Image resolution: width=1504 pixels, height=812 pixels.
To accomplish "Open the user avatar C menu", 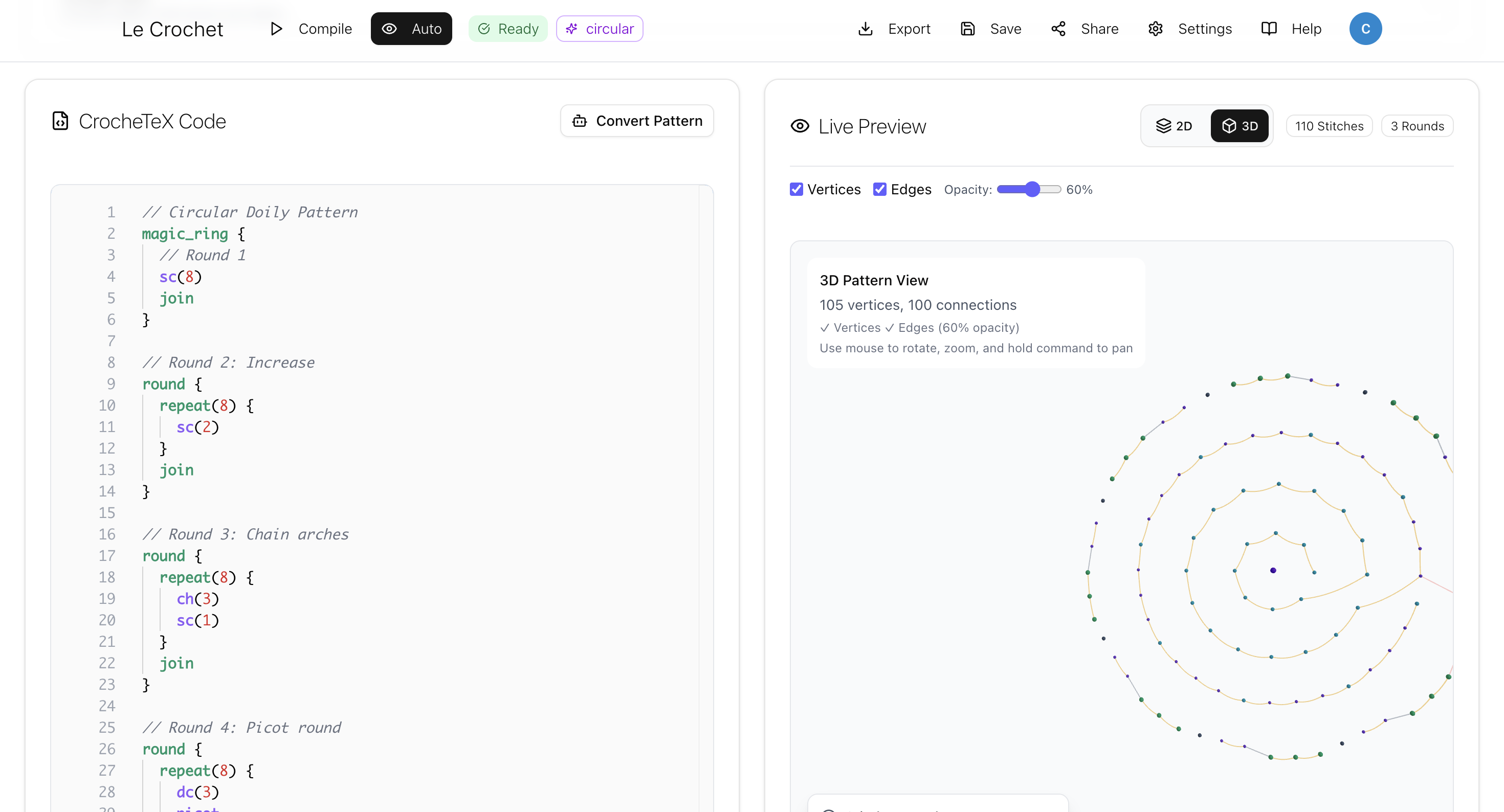I will click(1364, 29).
